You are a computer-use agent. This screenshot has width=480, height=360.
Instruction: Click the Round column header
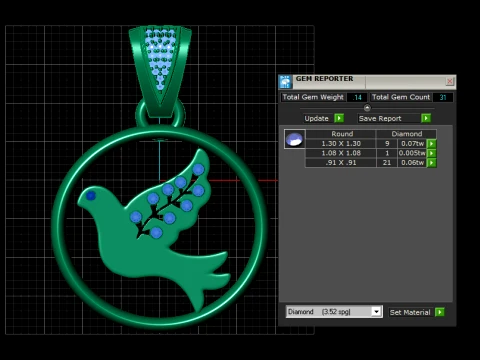342,134
